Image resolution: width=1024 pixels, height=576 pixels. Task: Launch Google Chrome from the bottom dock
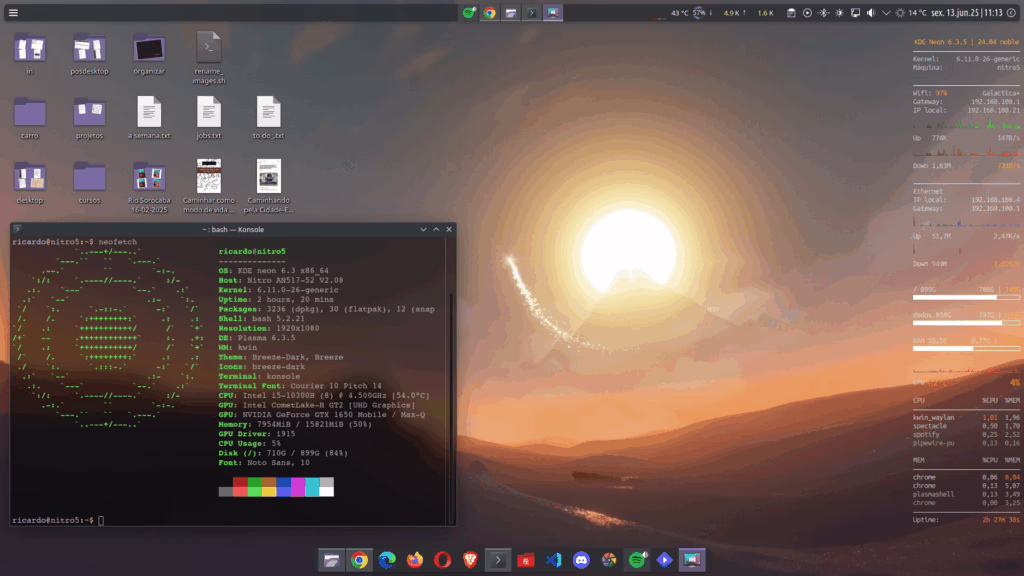pyautogui.click(x=359, y=560)
